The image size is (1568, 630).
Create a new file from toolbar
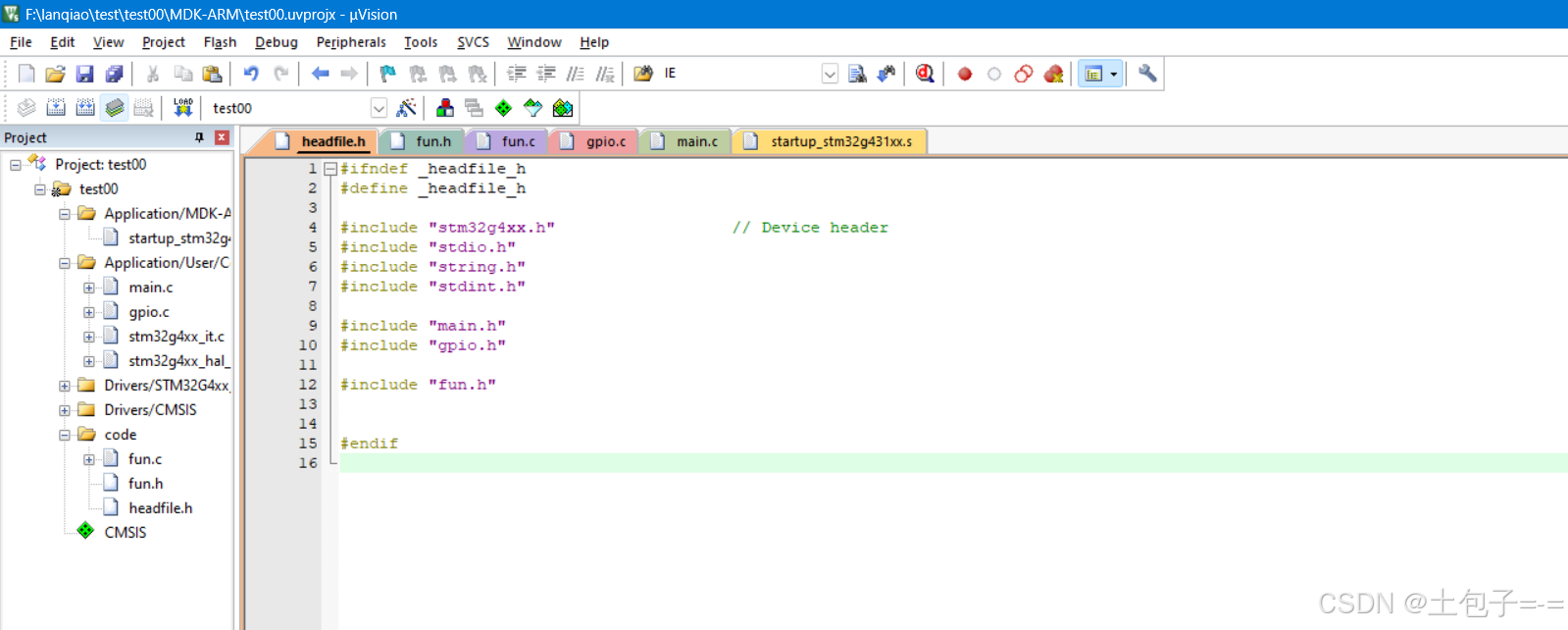point(26,74)
